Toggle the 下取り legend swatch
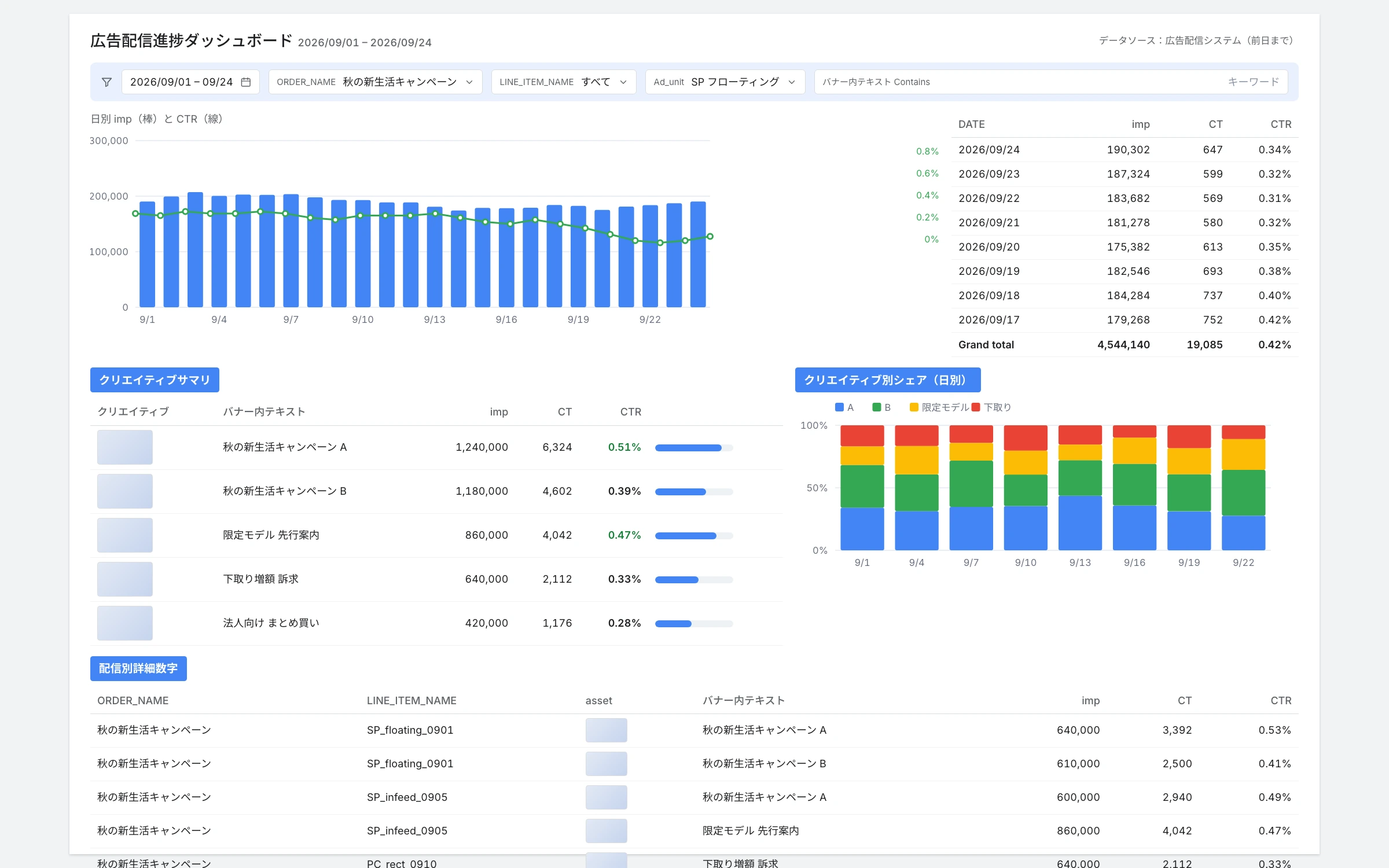 [976, 407]
